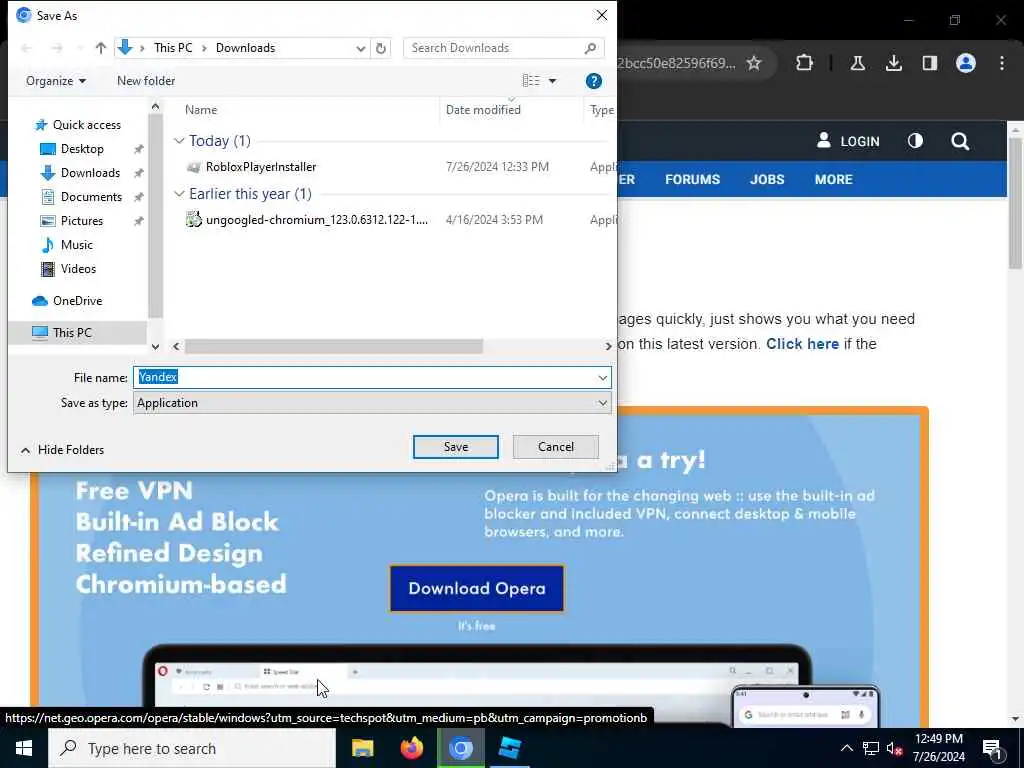
Task: Follow the 'Click here' link
Action: [802, 344]
